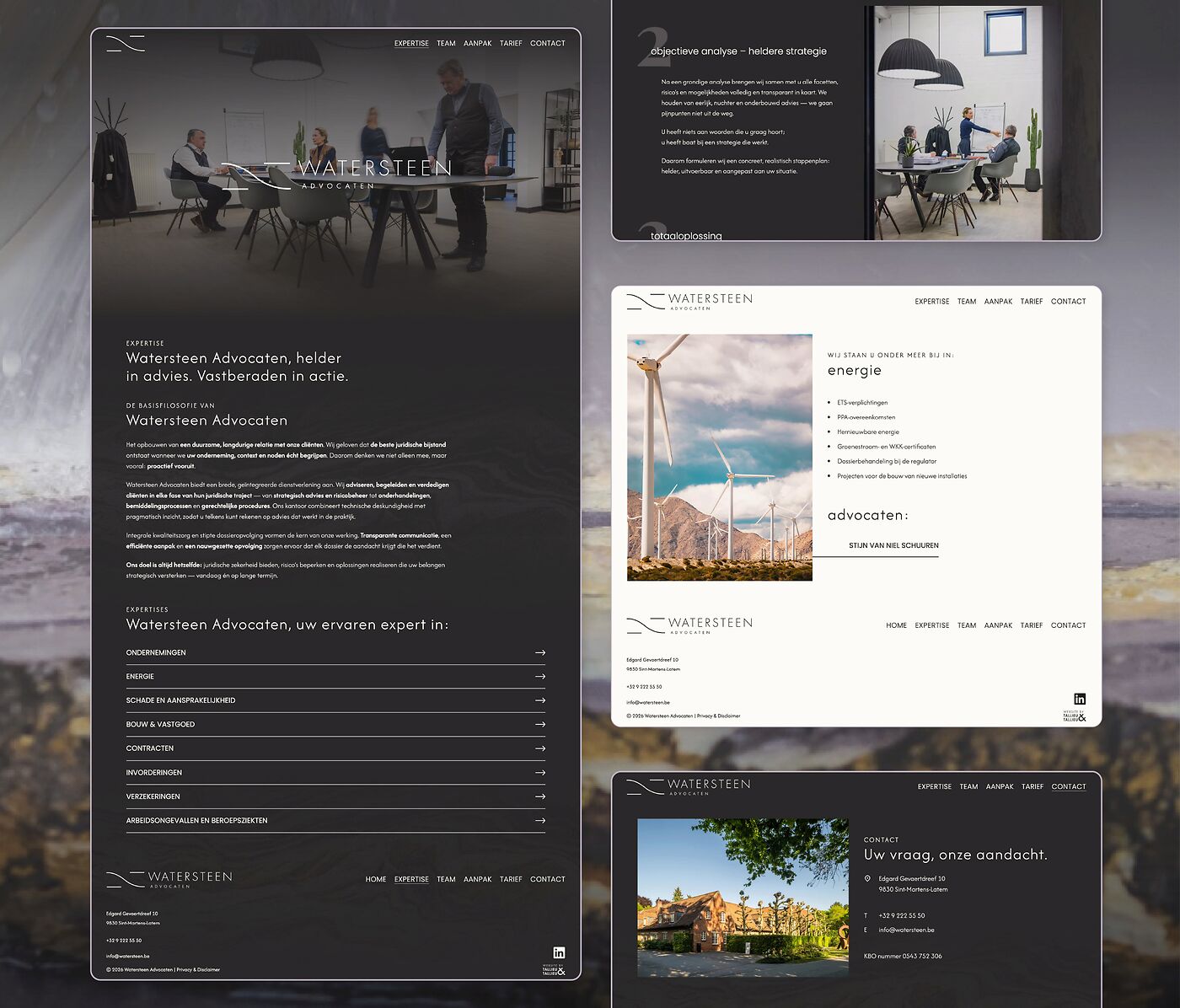Open the LinkedIn icon in the dark homepage footer
Image resolution: width=1180 pixels, height=1008 pixels.
pyautogui.click(x=559, y=952)
